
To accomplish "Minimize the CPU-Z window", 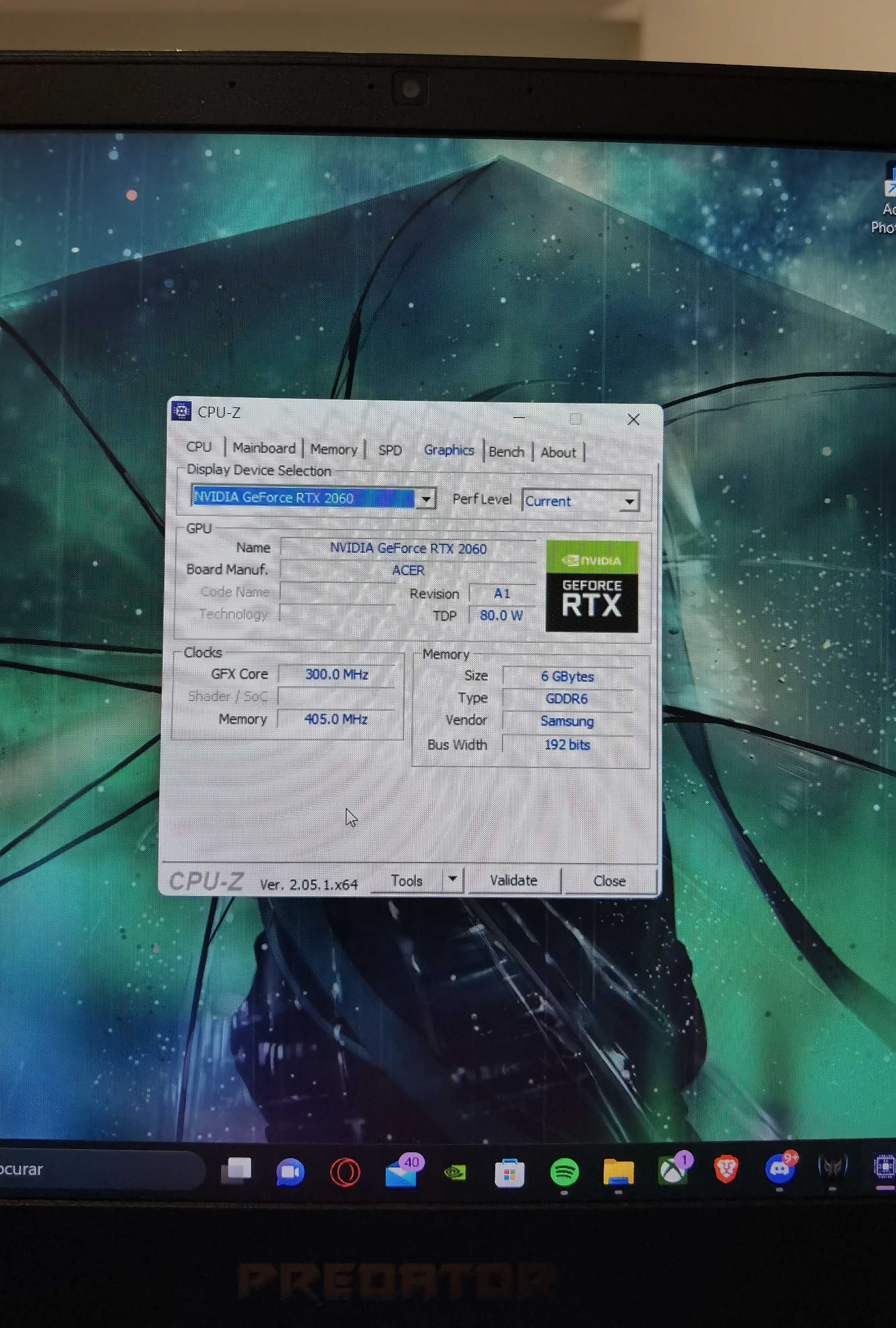I will tap(519, 418).
